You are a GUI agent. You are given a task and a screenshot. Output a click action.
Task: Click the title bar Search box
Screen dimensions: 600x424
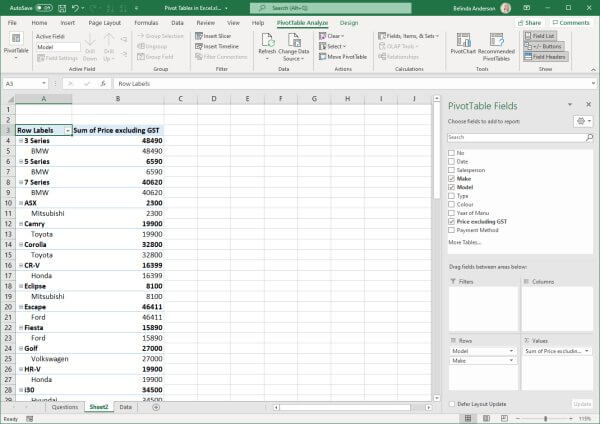tap(331, 8)
